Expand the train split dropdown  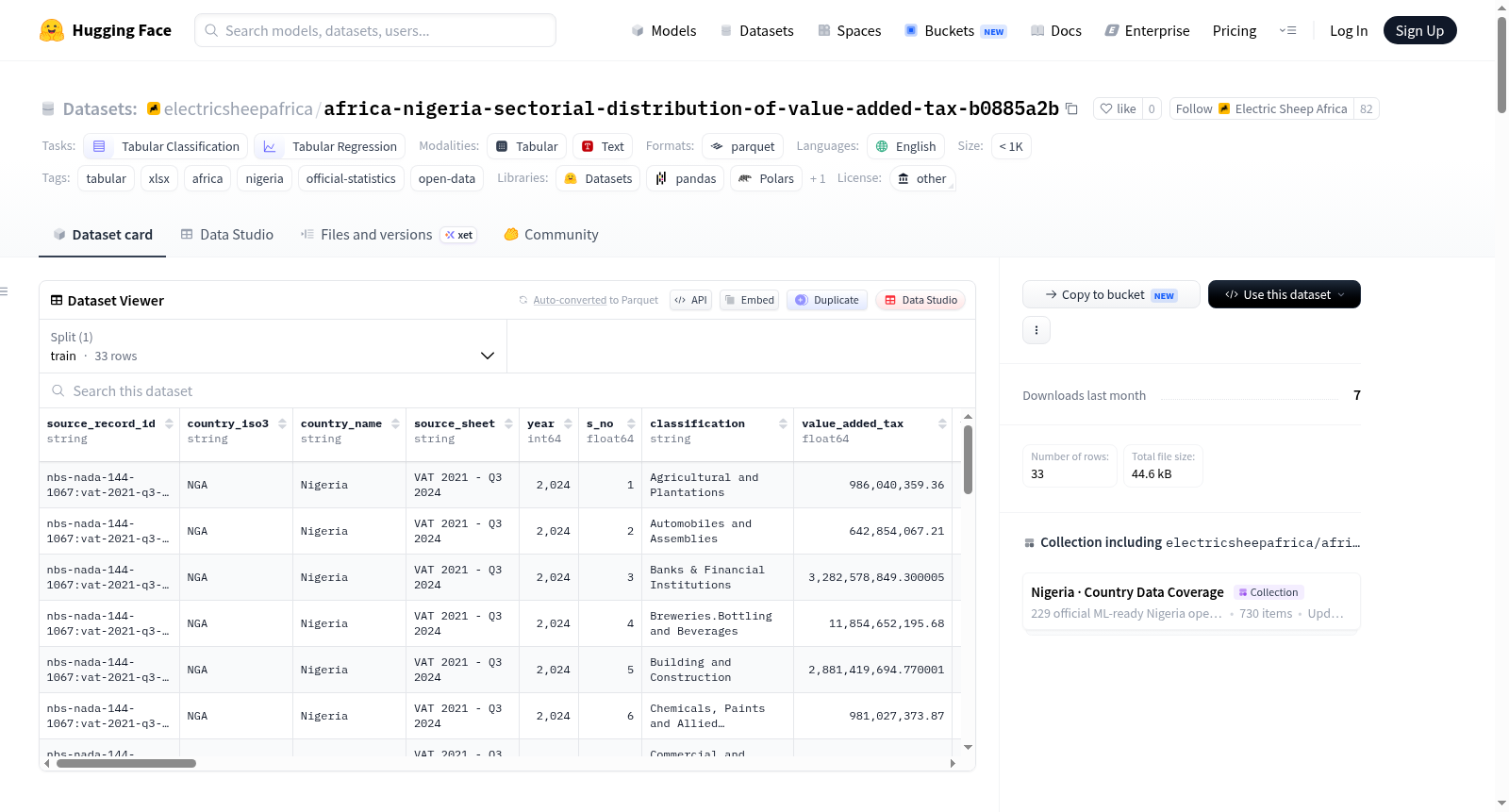pyautogui.click(x=273, y=346)
